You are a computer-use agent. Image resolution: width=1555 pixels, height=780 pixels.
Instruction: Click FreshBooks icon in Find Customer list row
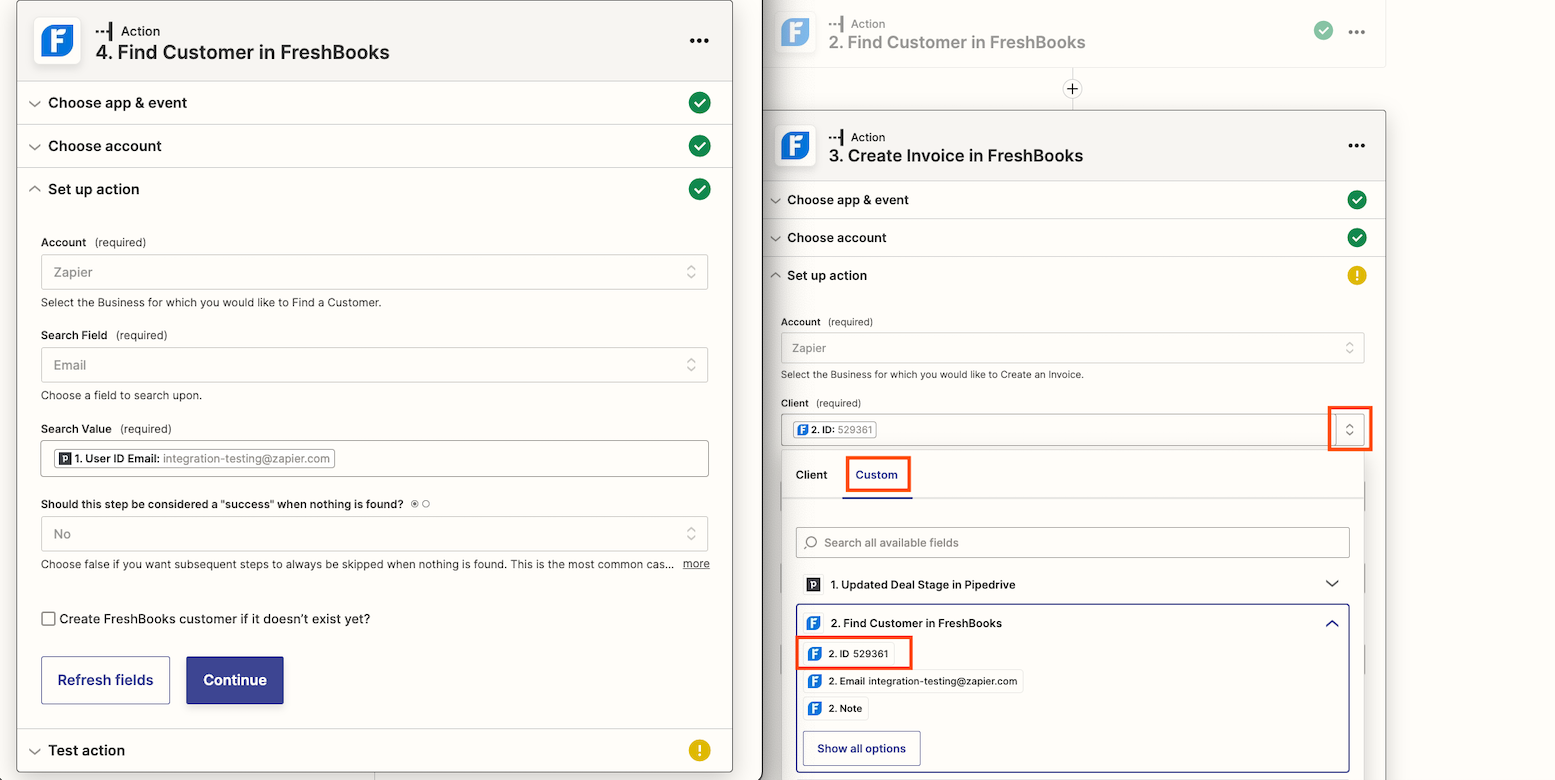[813, 623]
